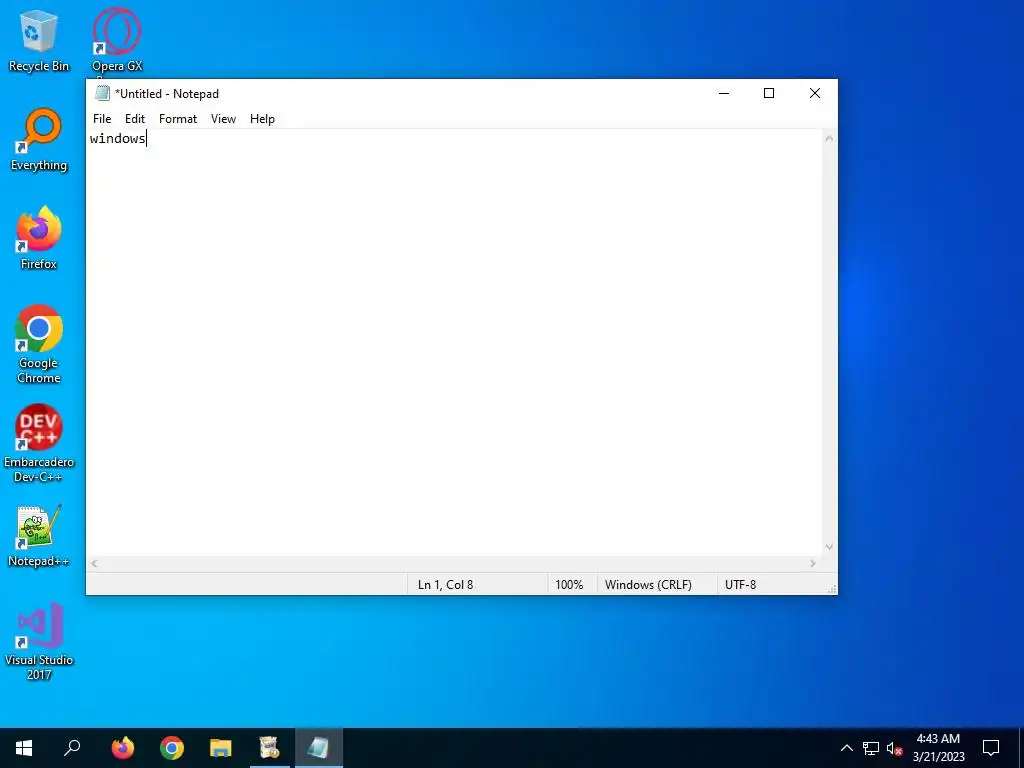Click the horizontal scrollbar left arrow
Image resolution: width=1024 pixels, height=768 pixels.
tap(94, 564)
